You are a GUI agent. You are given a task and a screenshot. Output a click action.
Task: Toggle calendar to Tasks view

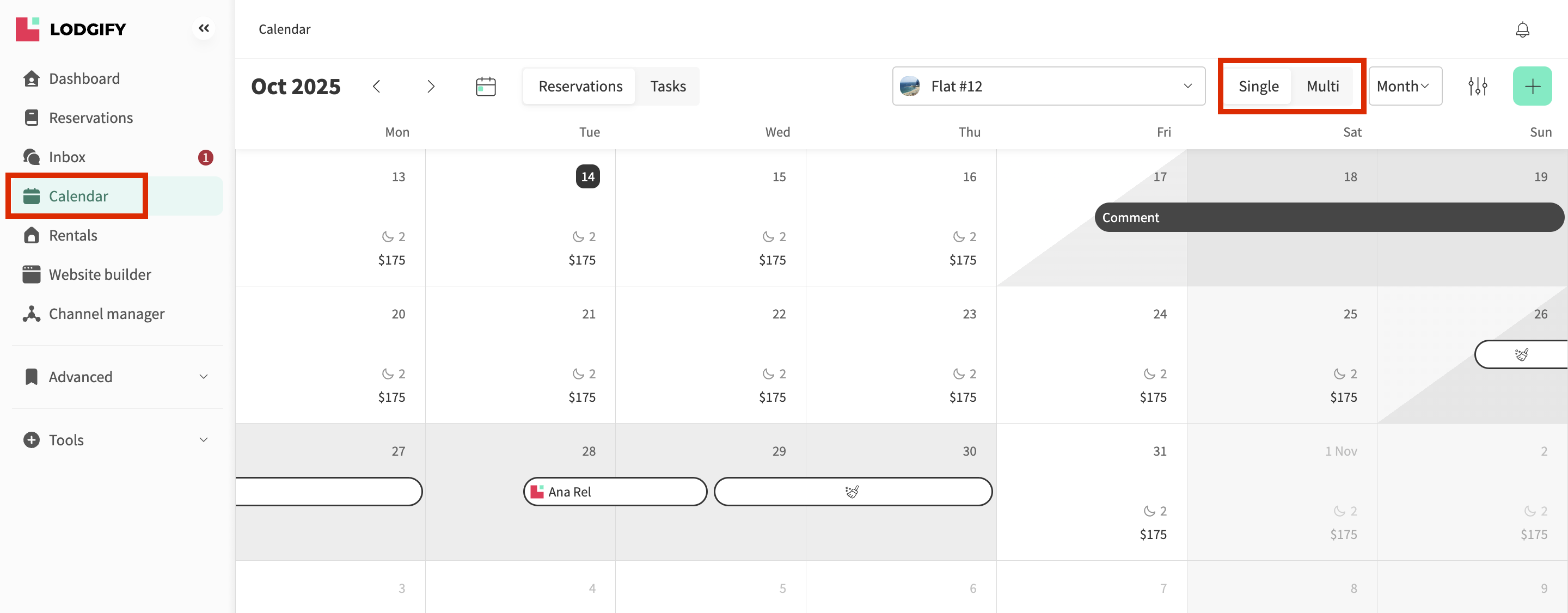point(667,86)
